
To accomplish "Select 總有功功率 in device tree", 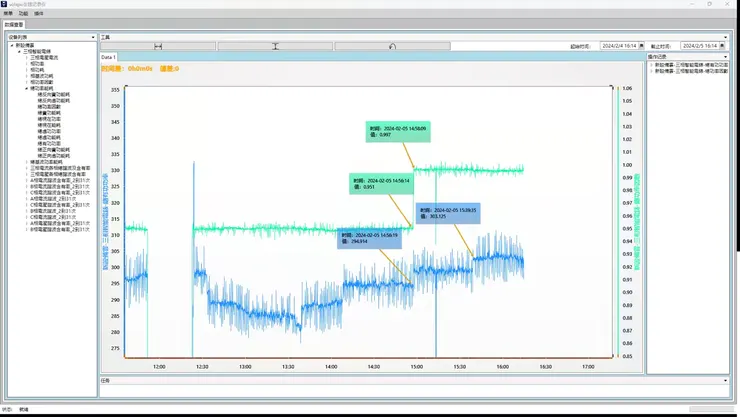I will (49, 143).
